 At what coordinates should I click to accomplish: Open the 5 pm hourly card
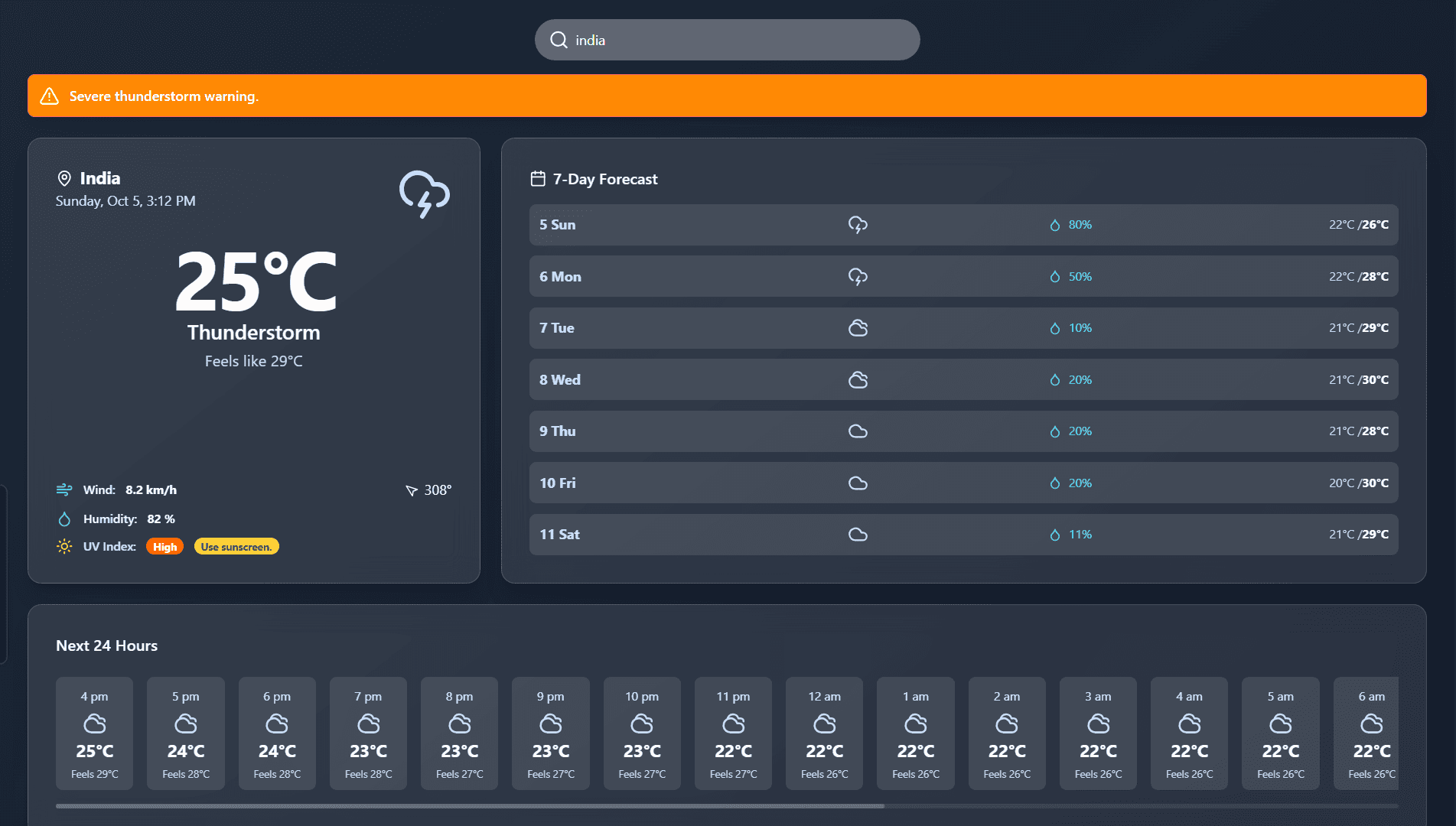point(186,733)
